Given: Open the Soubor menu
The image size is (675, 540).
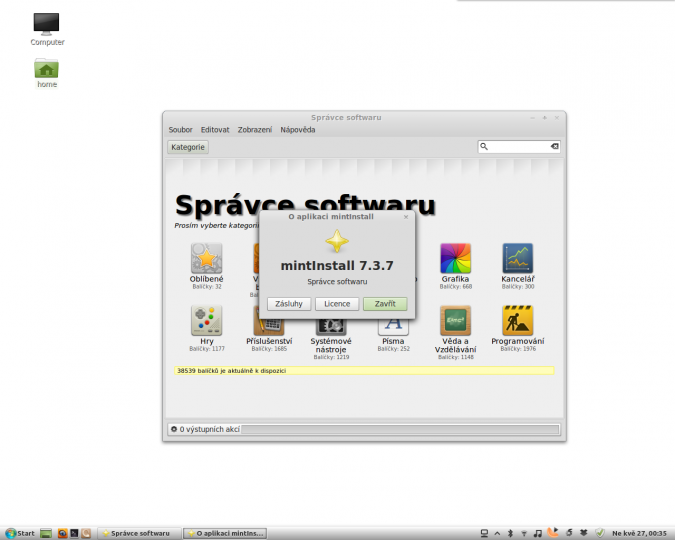Looking at the screenshot, I should pos(180,130).
